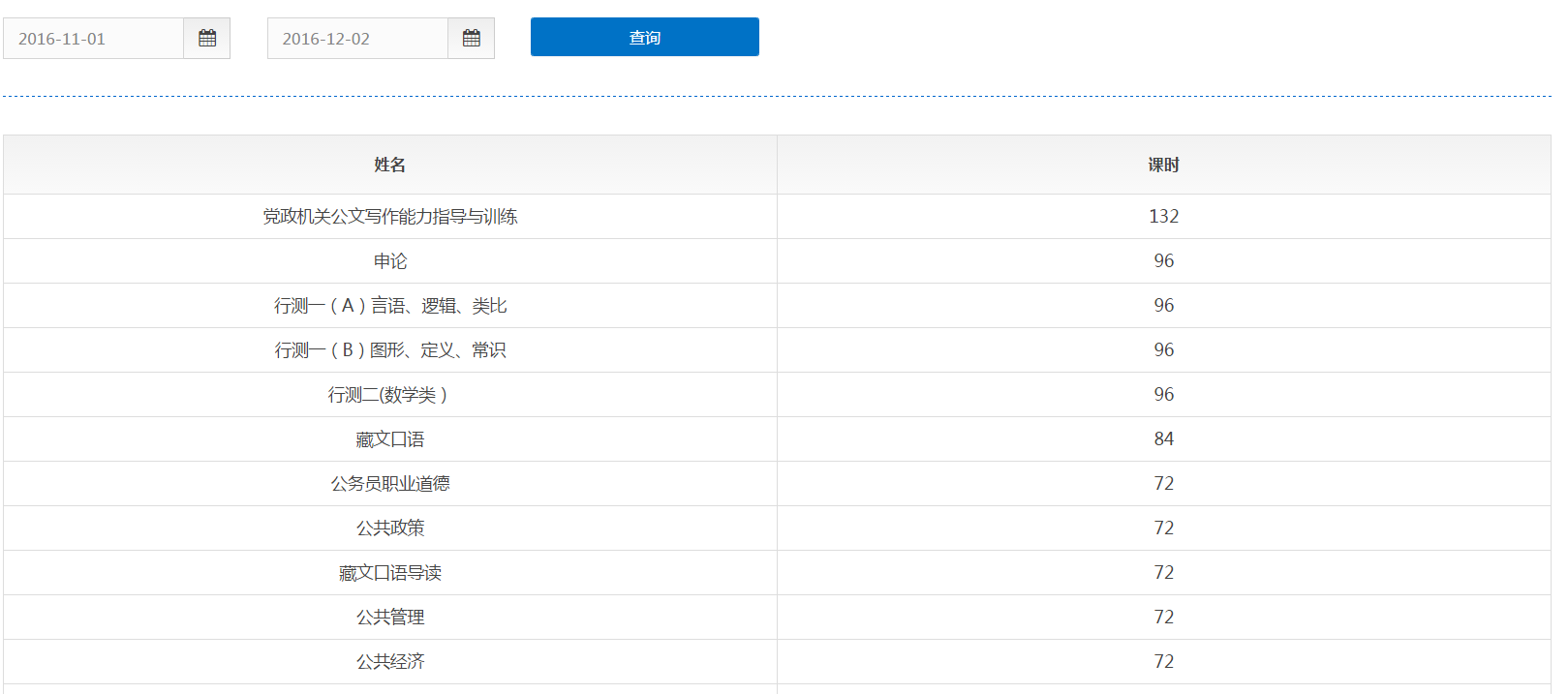The height and width of the screenshot is (694, 1568).
Task: Select the 公务员职业道德 course name
Action: pyautogui.click(x=390, y=483)
